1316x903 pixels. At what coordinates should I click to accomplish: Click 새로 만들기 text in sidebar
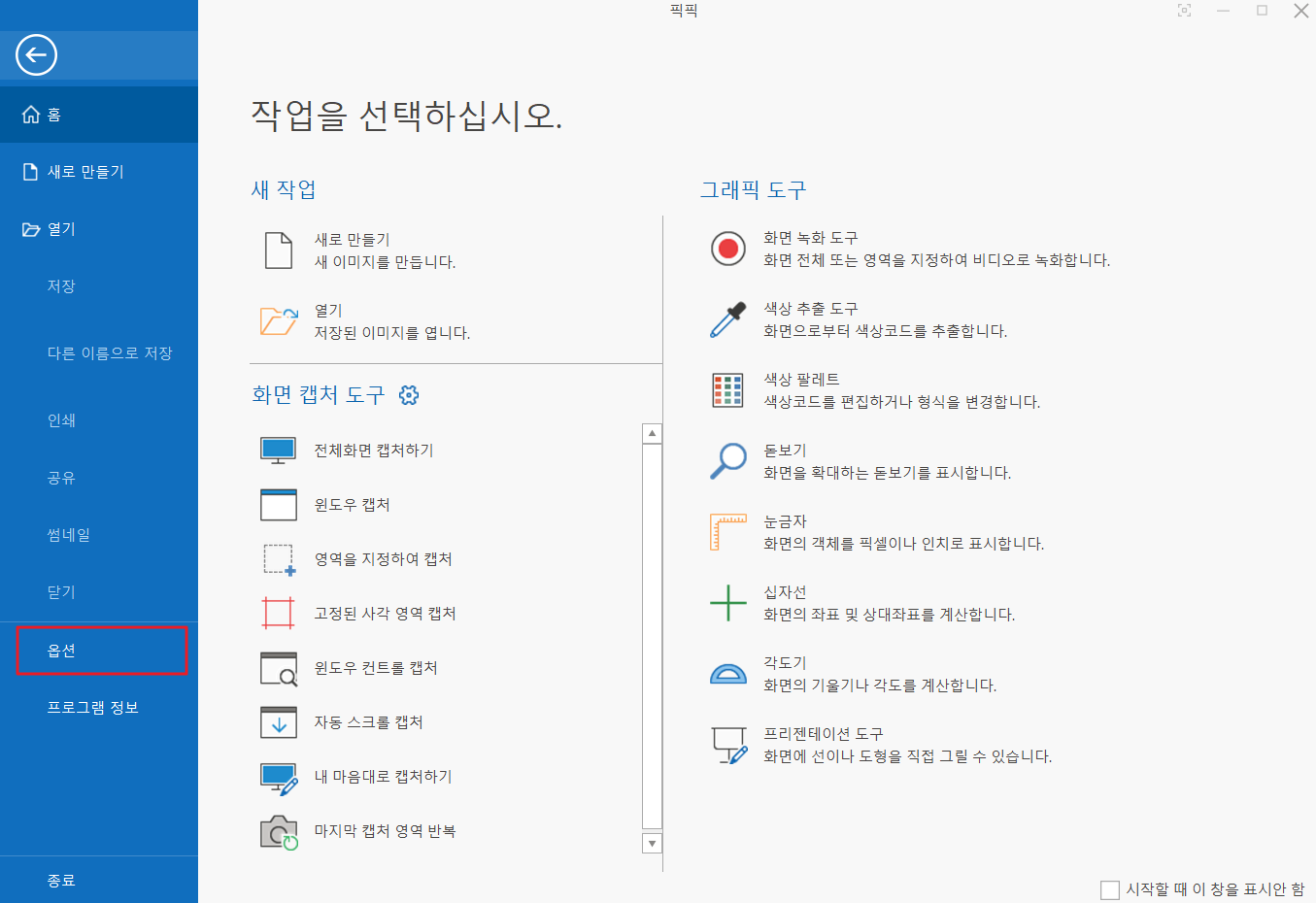pyautogui.click(x=85, y=172)
